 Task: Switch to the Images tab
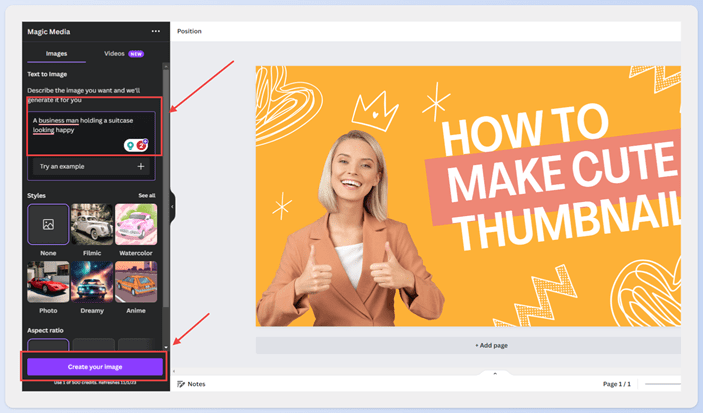pos(56,53)
